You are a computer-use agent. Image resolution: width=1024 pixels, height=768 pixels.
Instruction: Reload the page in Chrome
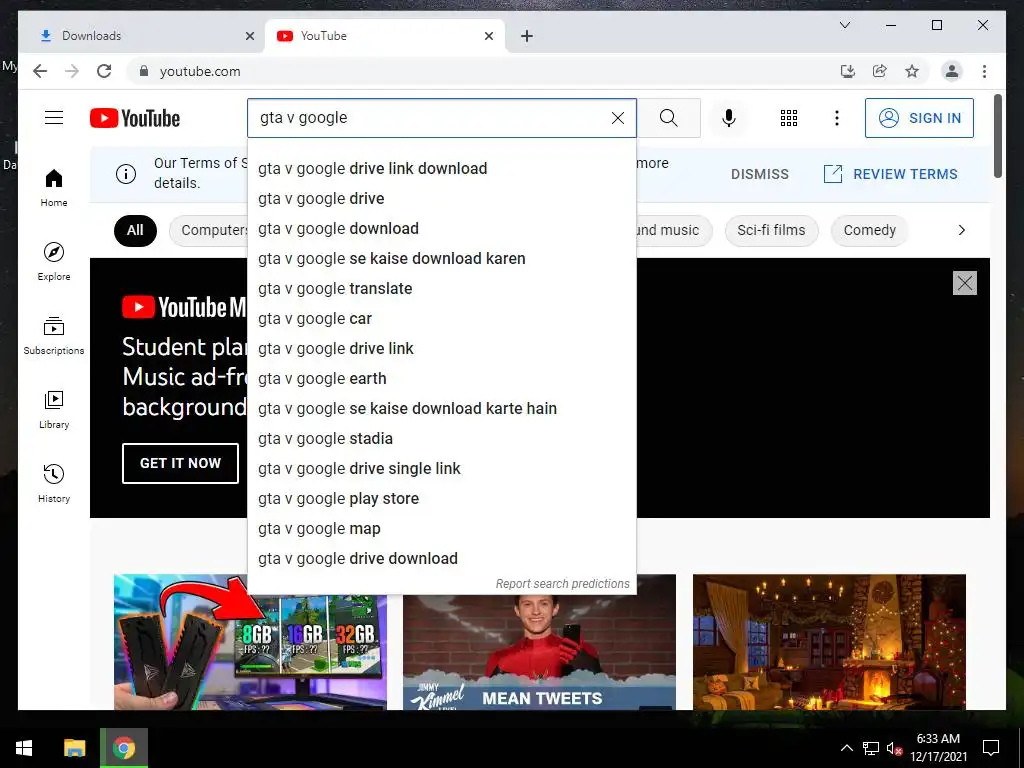click(x=104, y=71)
